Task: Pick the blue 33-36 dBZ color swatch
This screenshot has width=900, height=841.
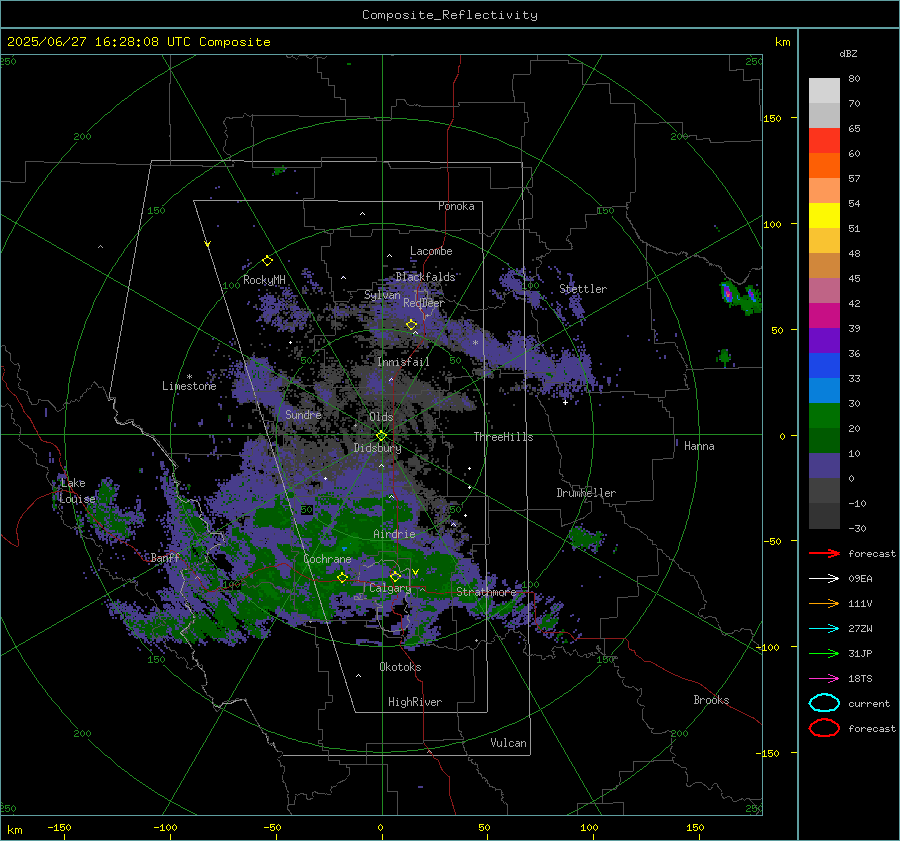Action: click(x=824, y=366)
